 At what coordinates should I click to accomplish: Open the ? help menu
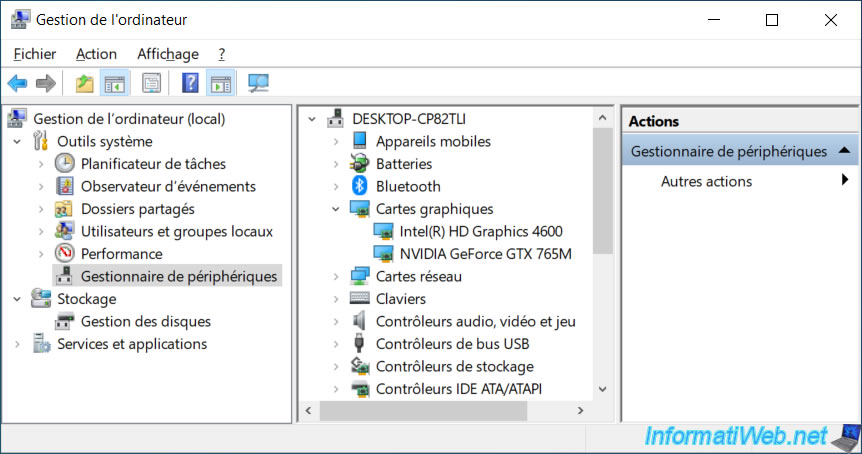pyautogui.click(x=222, y=54)
